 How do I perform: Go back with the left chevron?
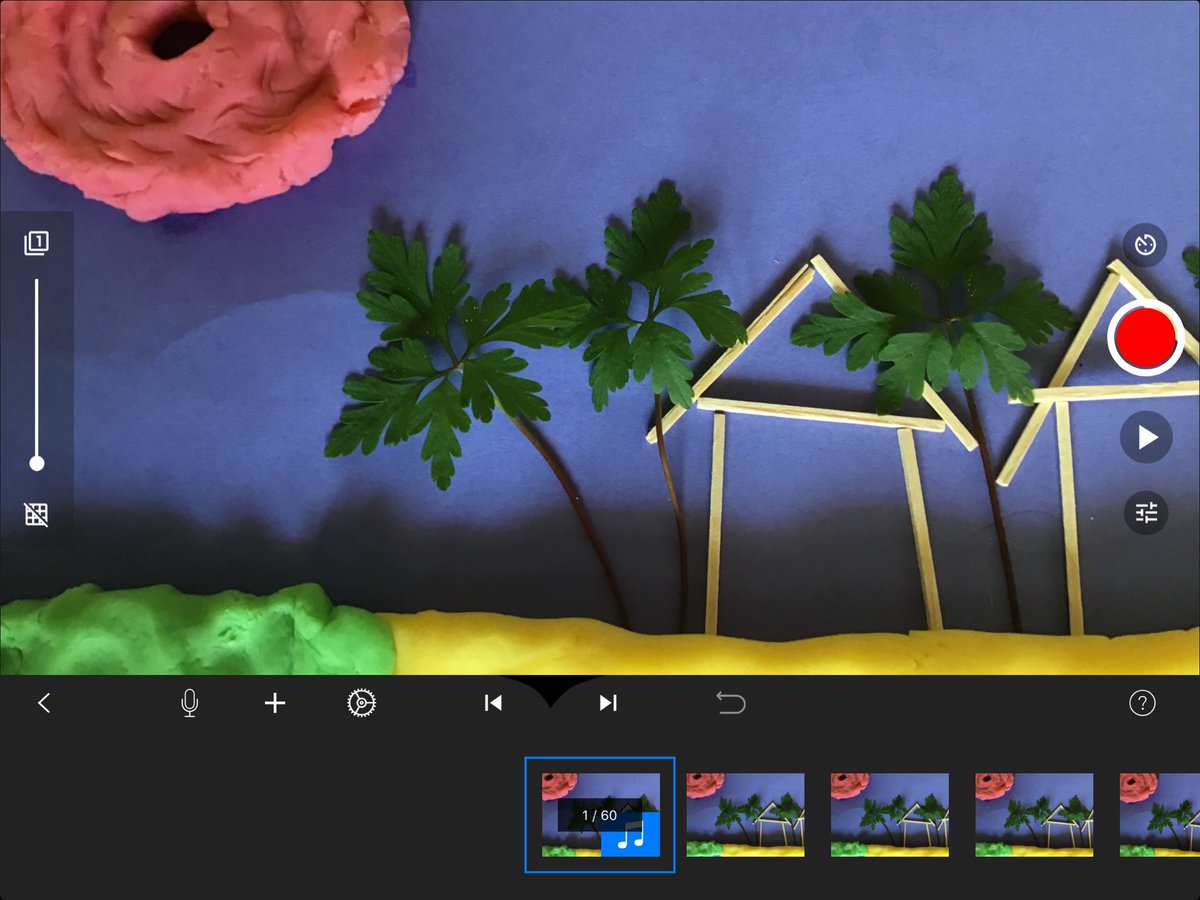[44, 703]
